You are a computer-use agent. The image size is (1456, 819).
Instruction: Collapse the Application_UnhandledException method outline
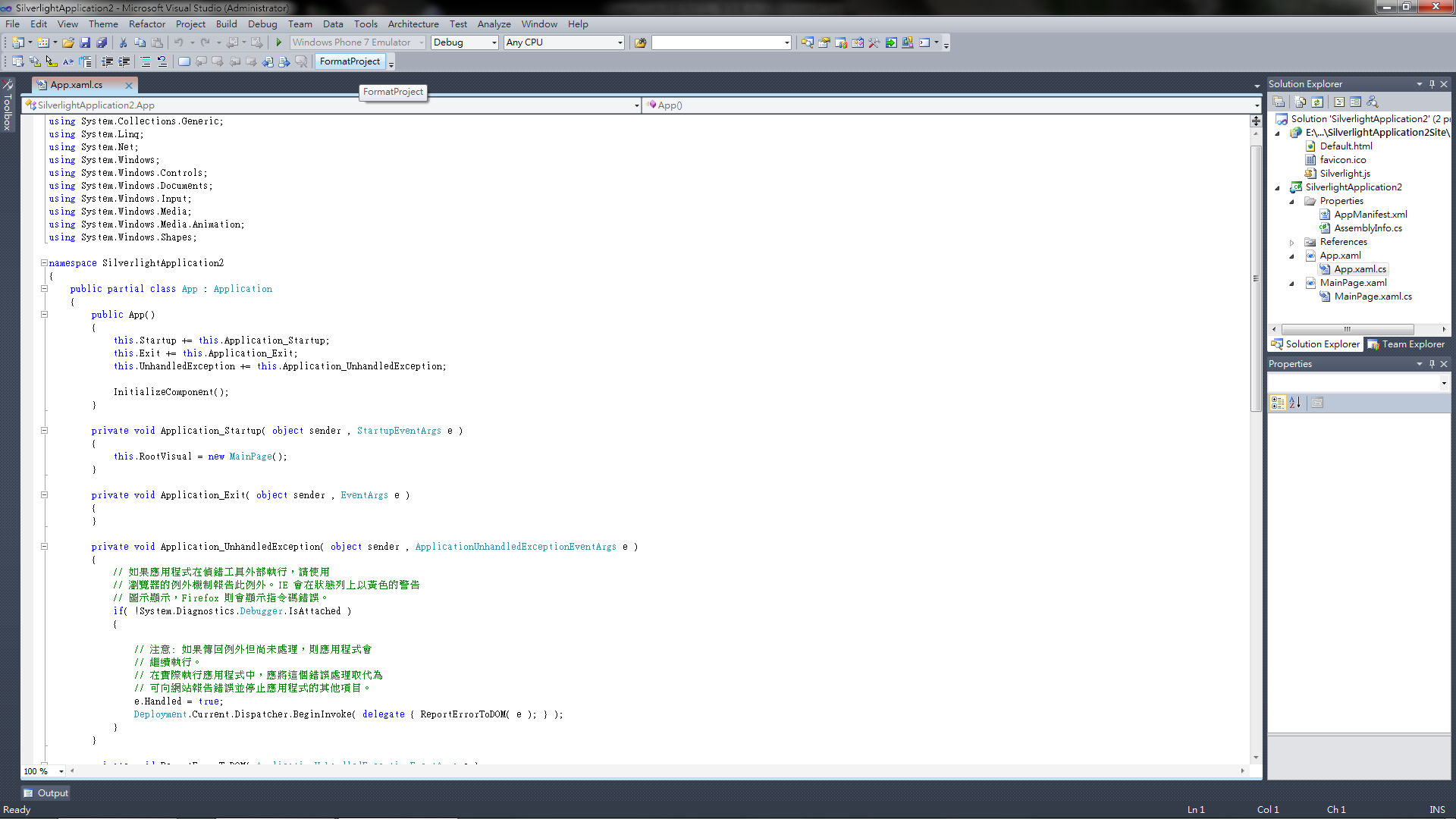coord(44,547)
